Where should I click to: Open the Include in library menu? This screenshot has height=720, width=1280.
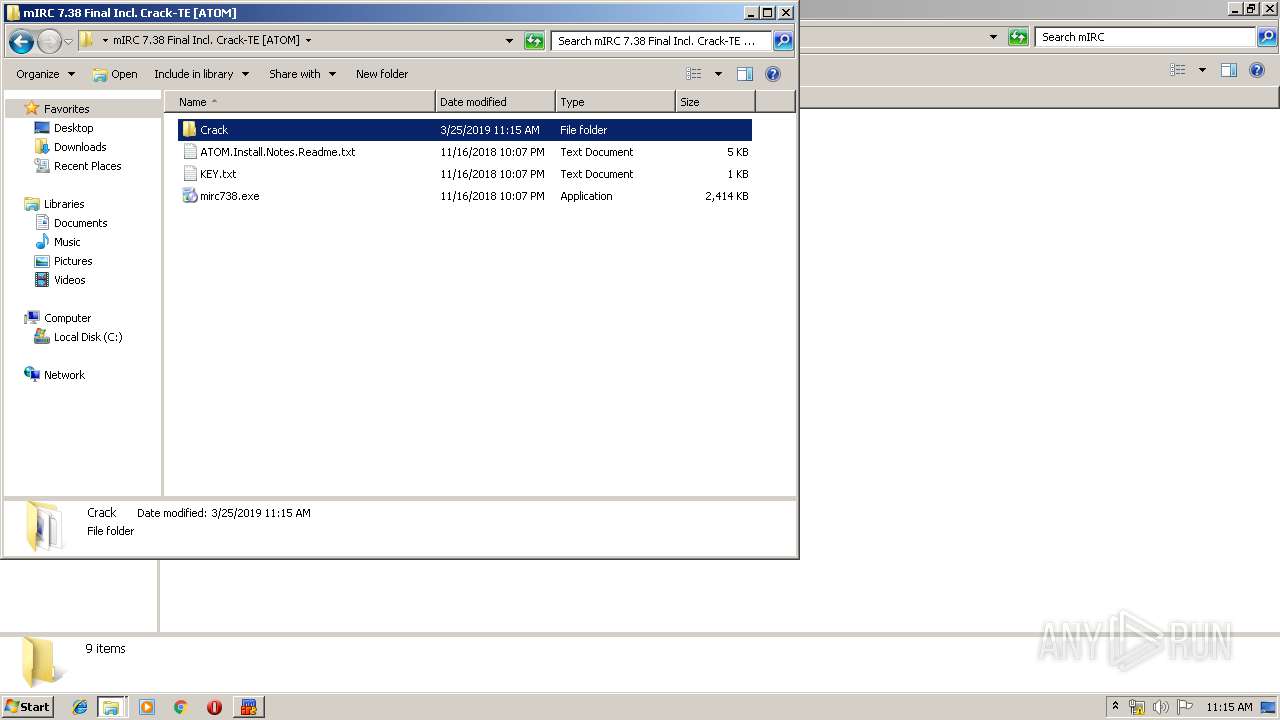[x=201, y=74]
